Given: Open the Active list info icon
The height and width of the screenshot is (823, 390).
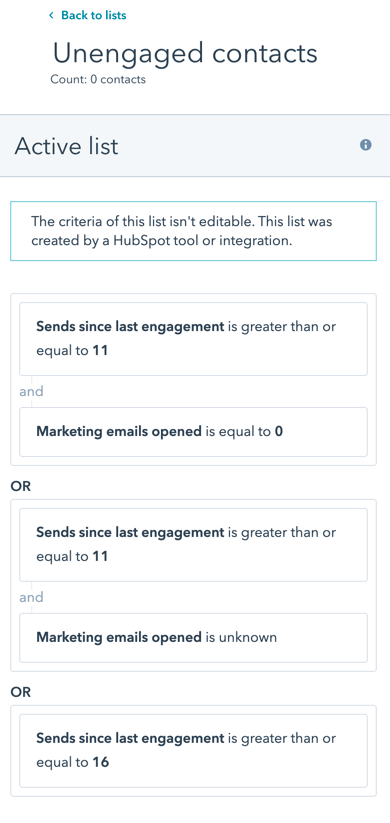Looking at the screenshot, I should coord(365,145).
